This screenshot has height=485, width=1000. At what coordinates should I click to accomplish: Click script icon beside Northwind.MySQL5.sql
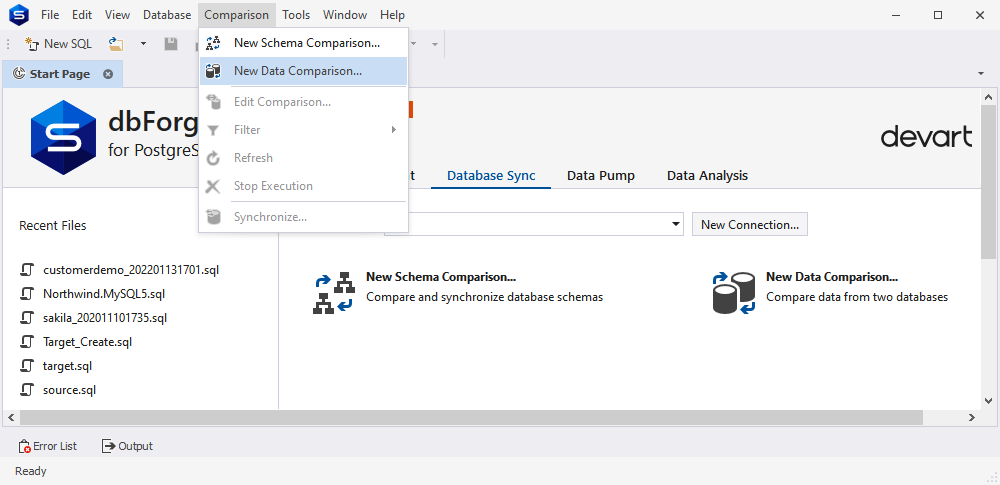(x=27, y=294)
